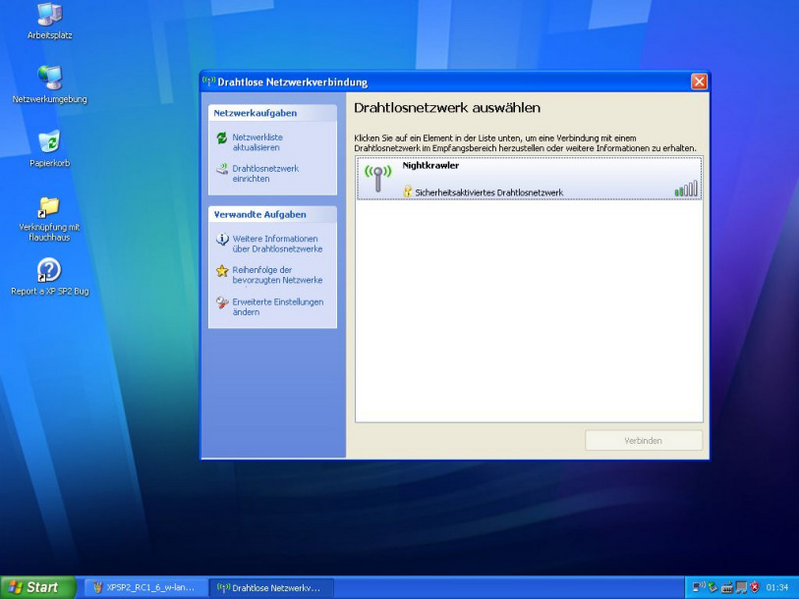Open Reihenfolge der bevorzugten Netzwerke link

coord(277,275)
